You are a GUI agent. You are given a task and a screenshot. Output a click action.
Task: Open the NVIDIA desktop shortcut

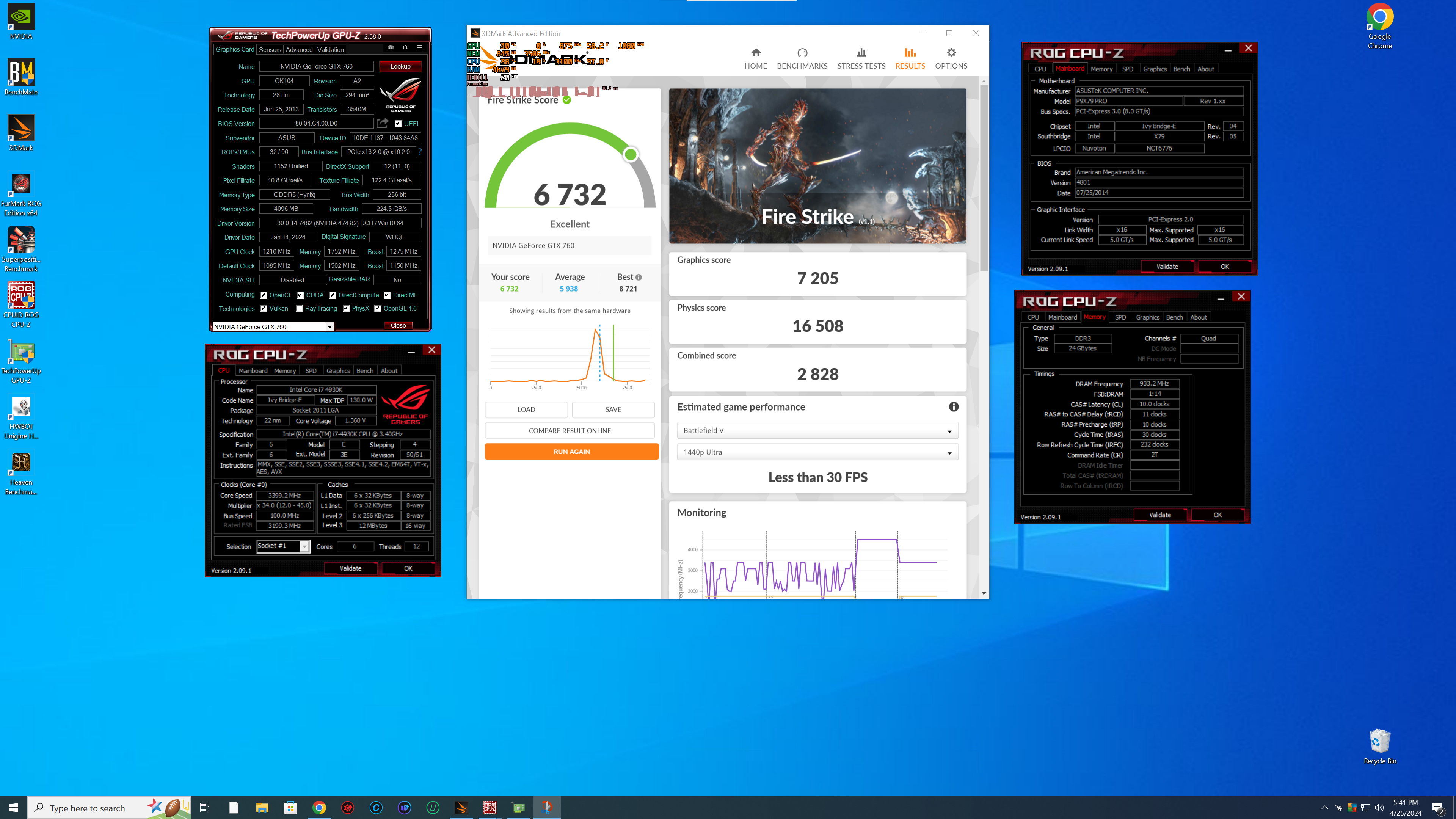[21, 22]
